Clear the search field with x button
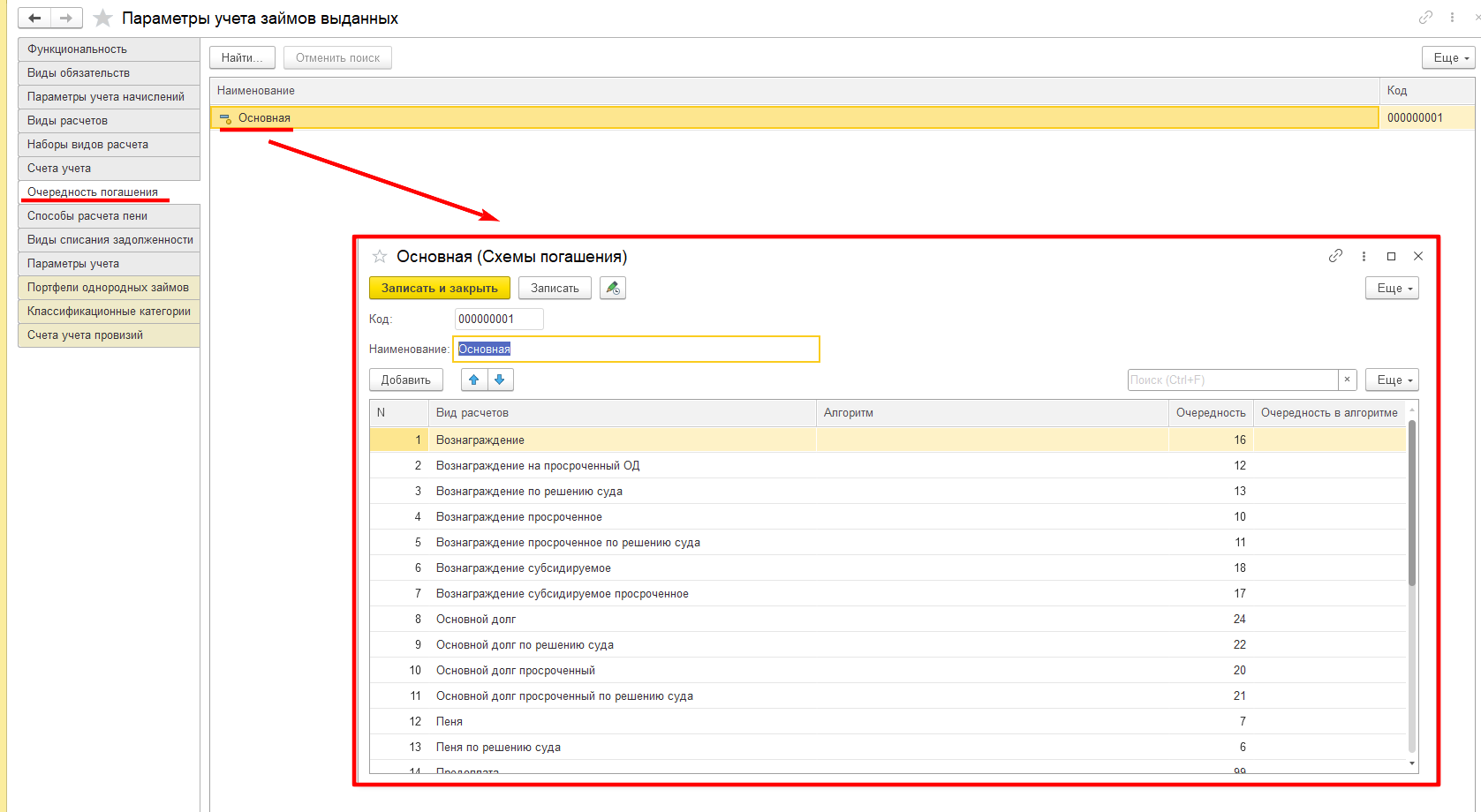This screenshot has height=812, width=1481. click(x=1347, y=380)
